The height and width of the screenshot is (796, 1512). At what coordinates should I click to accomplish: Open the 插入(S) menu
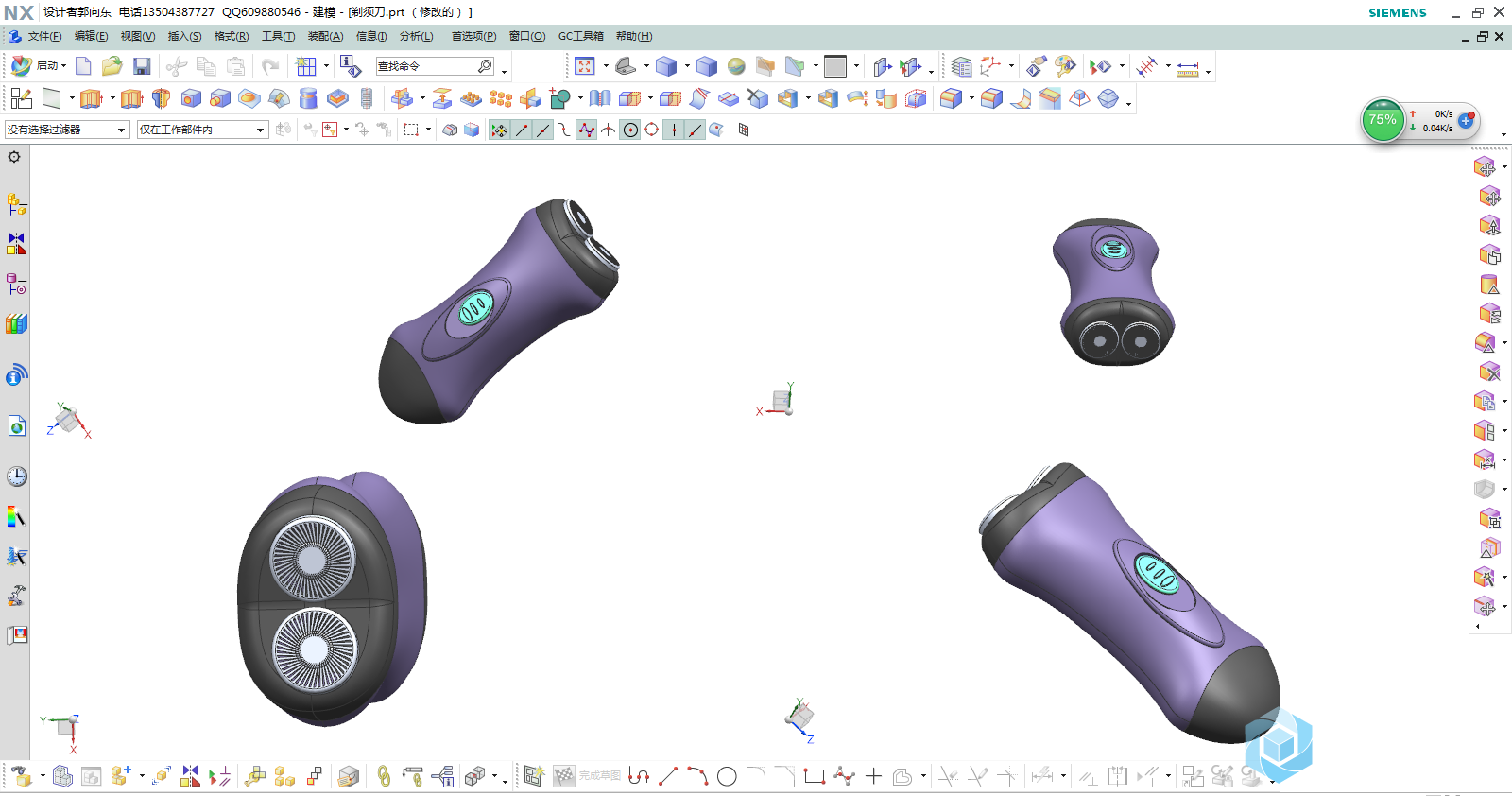pyautogui.click(x=184, y=36)
